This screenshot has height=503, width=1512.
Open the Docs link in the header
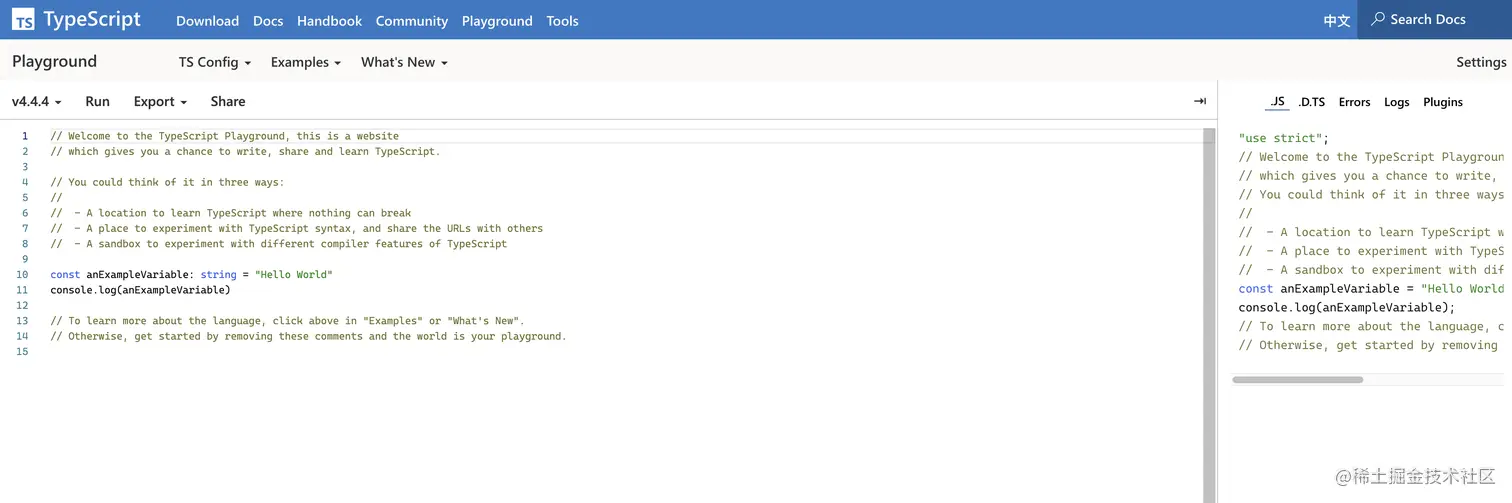[x=268, y=21]
